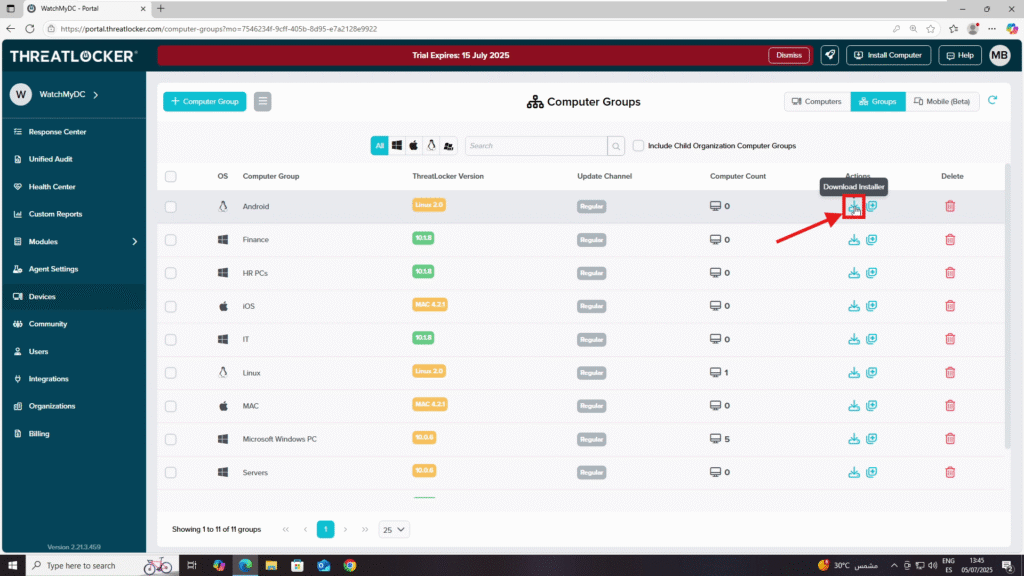The width and height of the screenshot is (1024, 576).
Task: Go to the previous page of groups
Action: tap(305, 530)
